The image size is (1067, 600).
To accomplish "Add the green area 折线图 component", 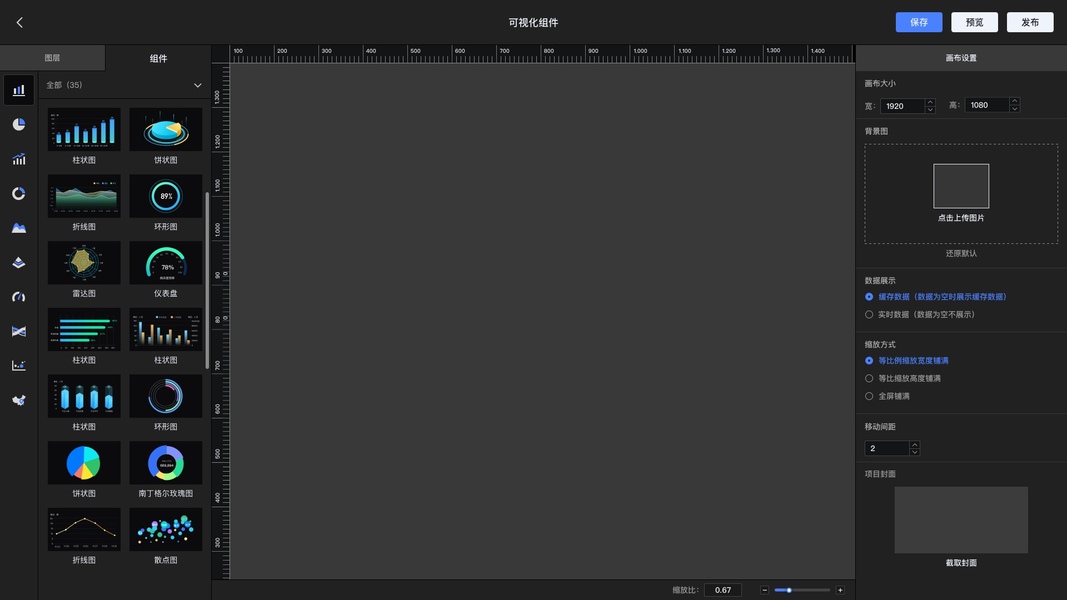I will click(84, 196).
